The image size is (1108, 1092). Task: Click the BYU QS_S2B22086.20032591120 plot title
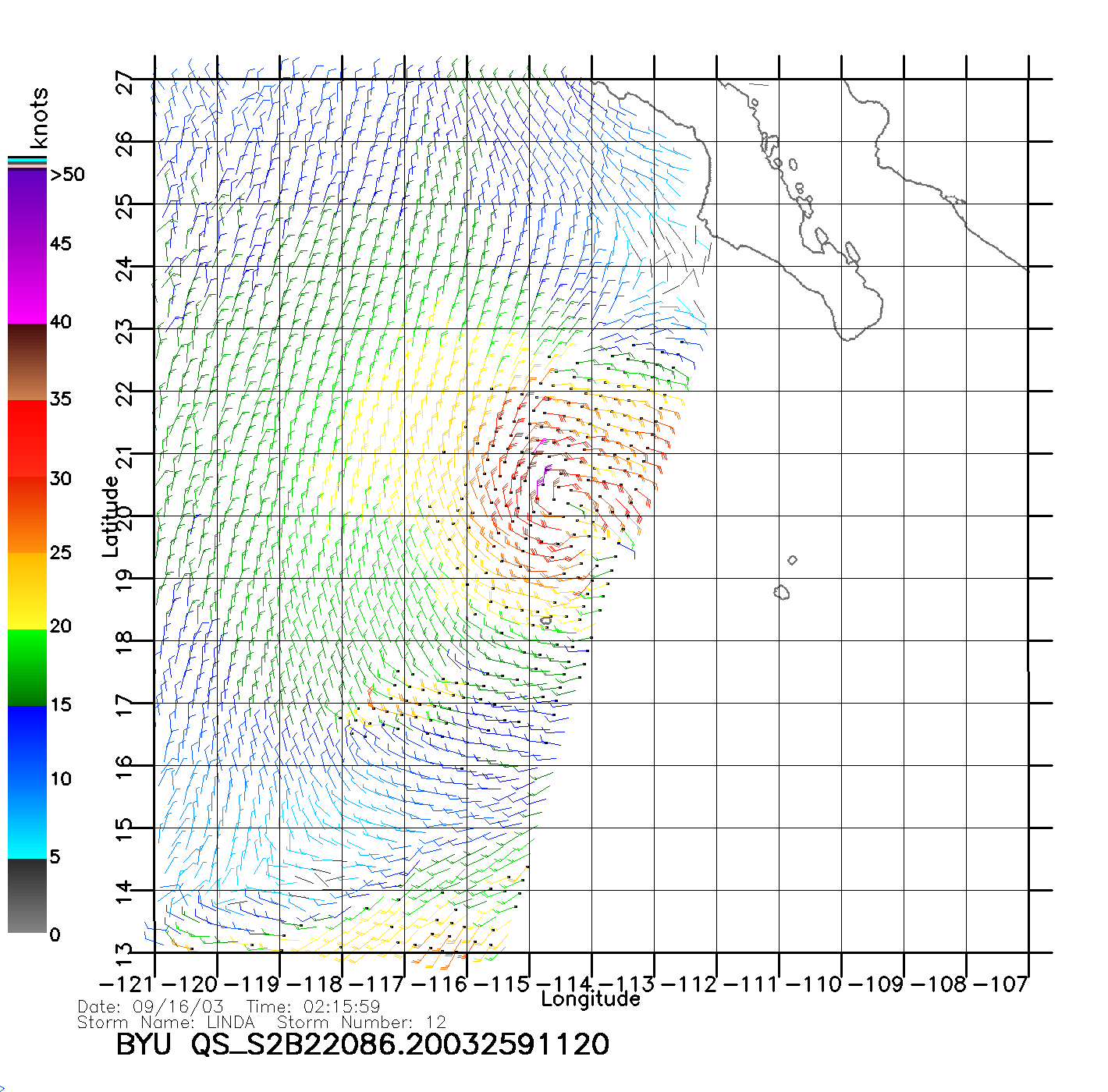362,1044
